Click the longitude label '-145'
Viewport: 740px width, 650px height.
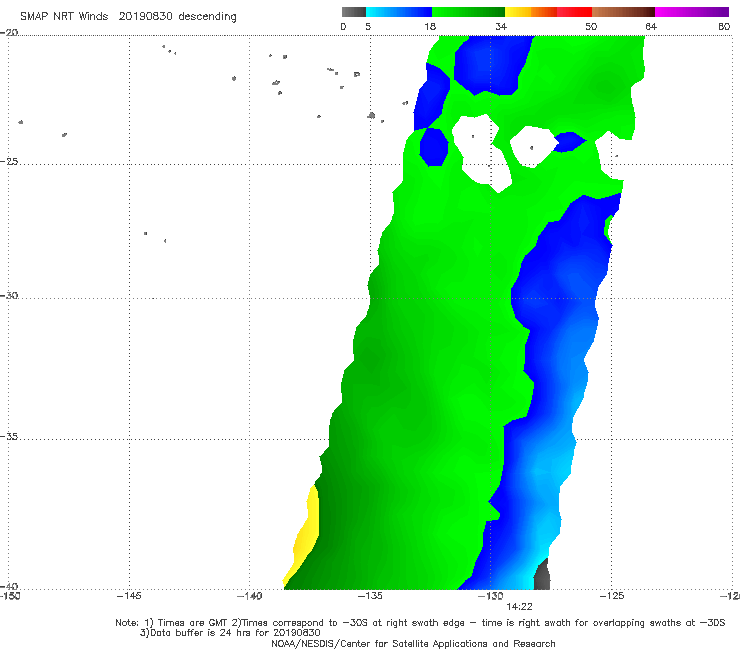point(129,596)
